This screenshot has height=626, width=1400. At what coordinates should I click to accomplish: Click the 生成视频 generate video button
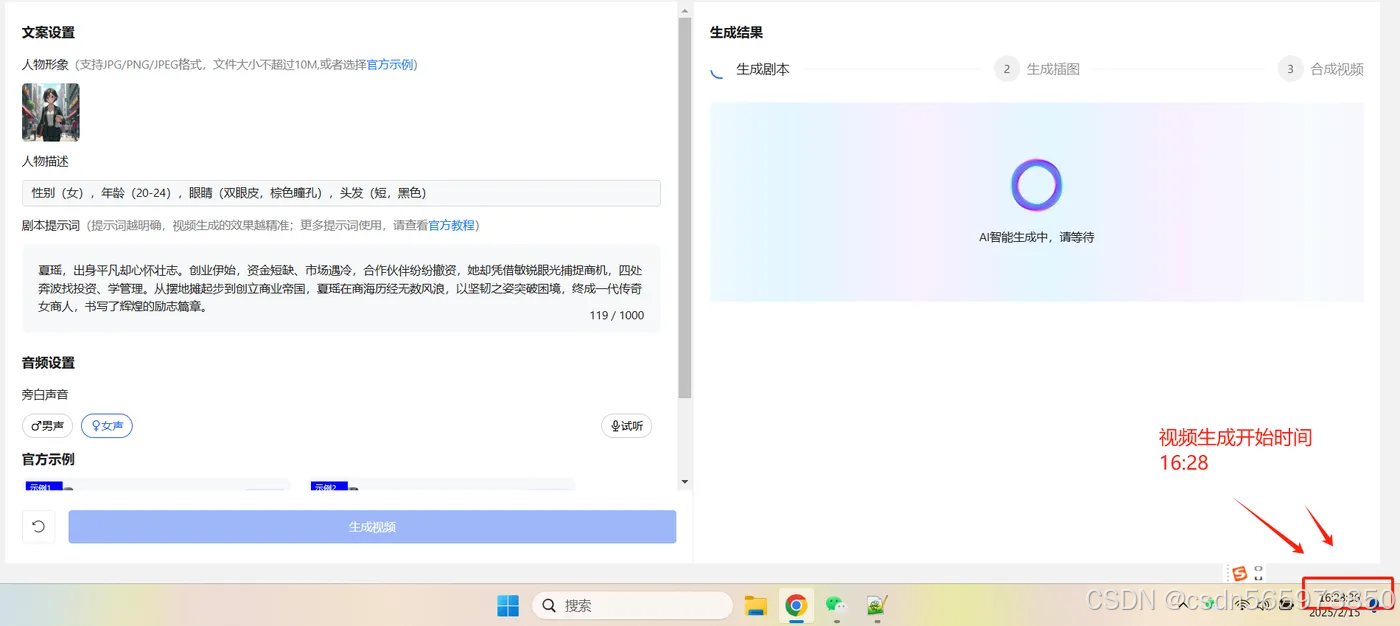click(x=372, y=526)
